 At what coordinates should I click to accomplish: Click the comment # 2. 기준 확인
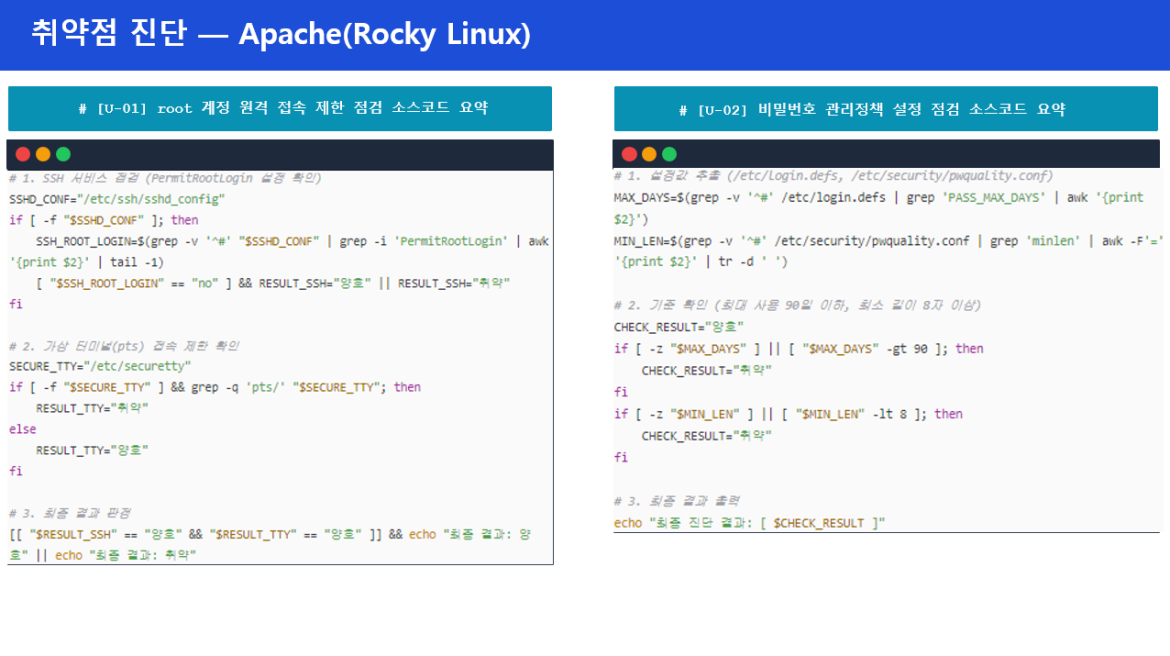click(798, 305)
